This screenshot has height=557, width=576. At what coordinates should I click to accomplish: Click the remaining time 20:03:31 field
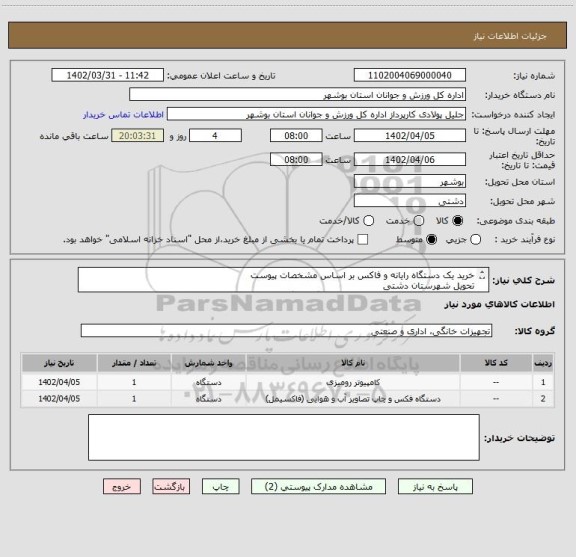pos(137,136)
